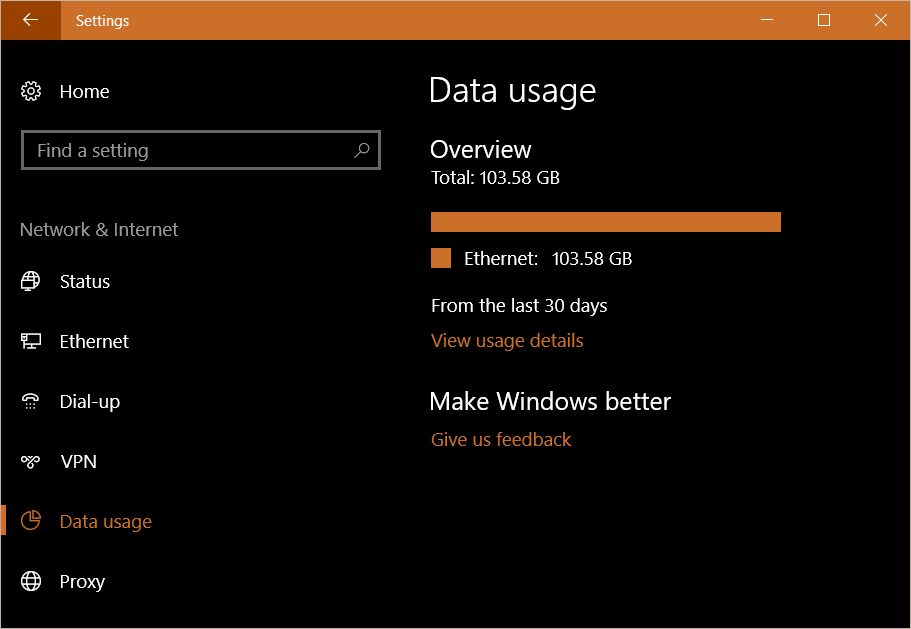The width and height of the screenshot is (911, 629).
Task: Click Give us feedback
Action: pyautogui.click(x=500, y=439)
